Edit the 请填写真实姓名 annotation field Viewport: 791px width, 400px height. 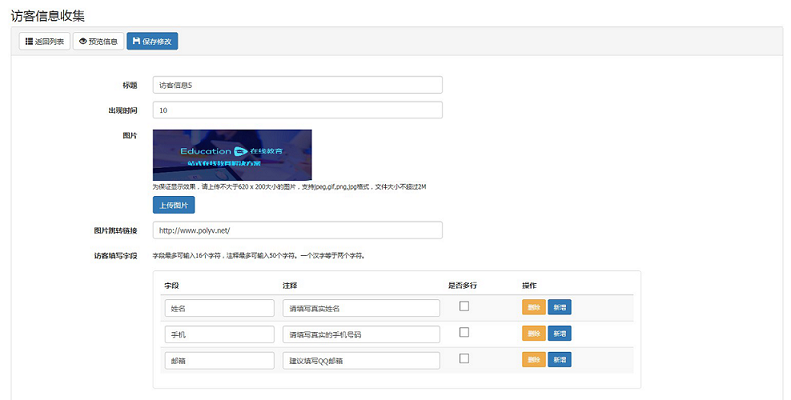(x=361, y=308)
